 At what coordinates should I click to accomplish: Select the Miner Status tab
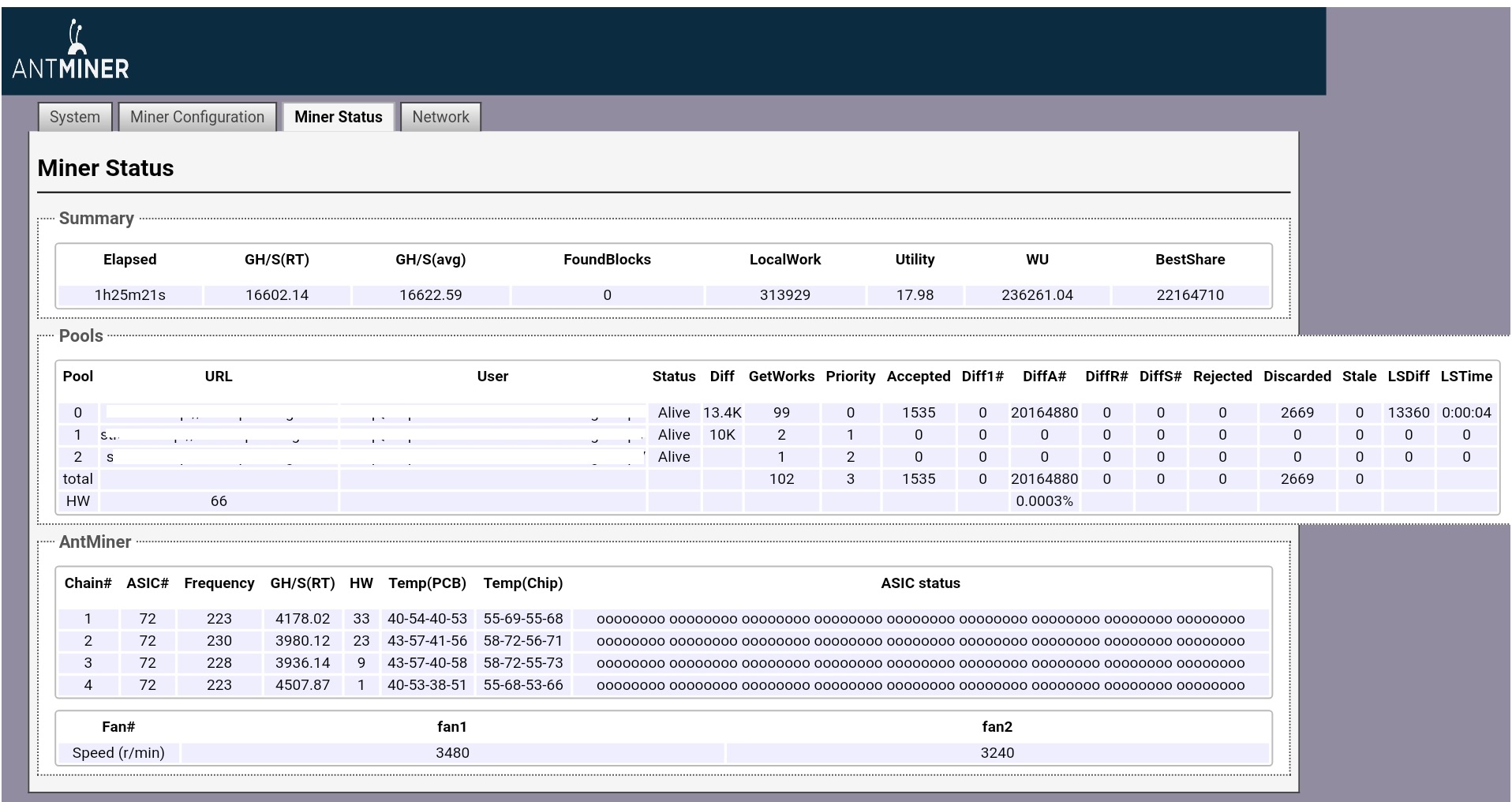point(339,117)
